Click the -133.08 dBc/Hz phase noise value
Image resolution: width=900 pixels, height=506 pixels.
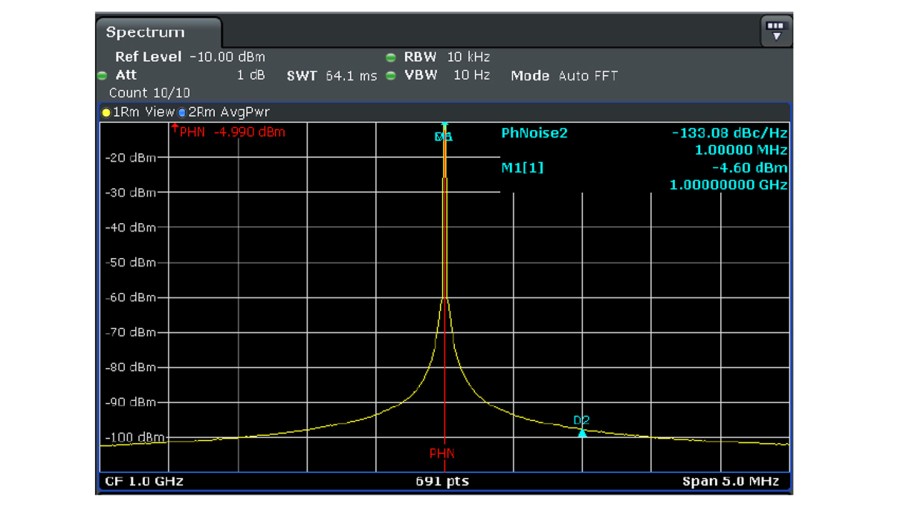coord(730,133)
